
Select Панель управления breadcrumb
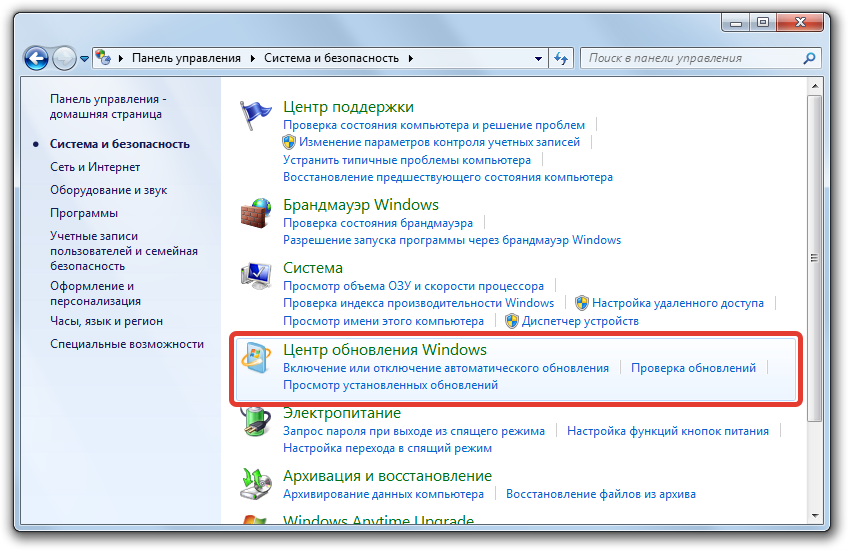tap(186, 58)
